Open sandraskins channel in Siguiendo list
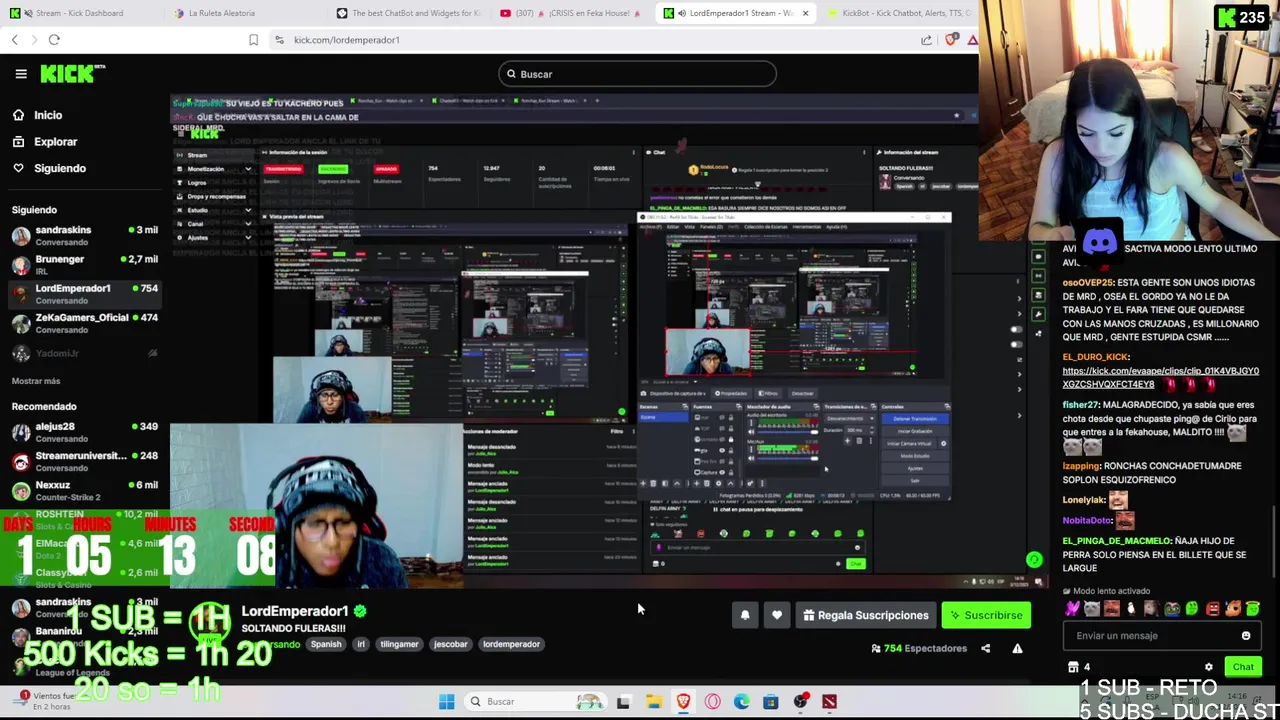Viewport: 1280px width, 720px height. [84, 236]
